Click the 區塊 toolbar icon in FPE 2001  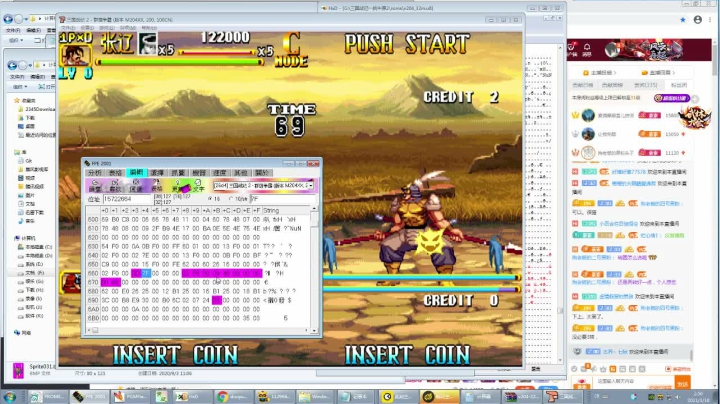click(x=136, y=185)
